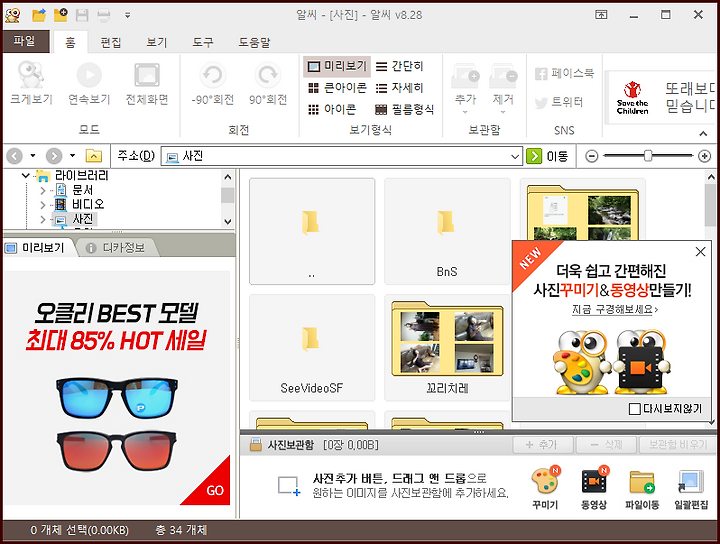Open the 파일이동 file move tool

point(642,488)
